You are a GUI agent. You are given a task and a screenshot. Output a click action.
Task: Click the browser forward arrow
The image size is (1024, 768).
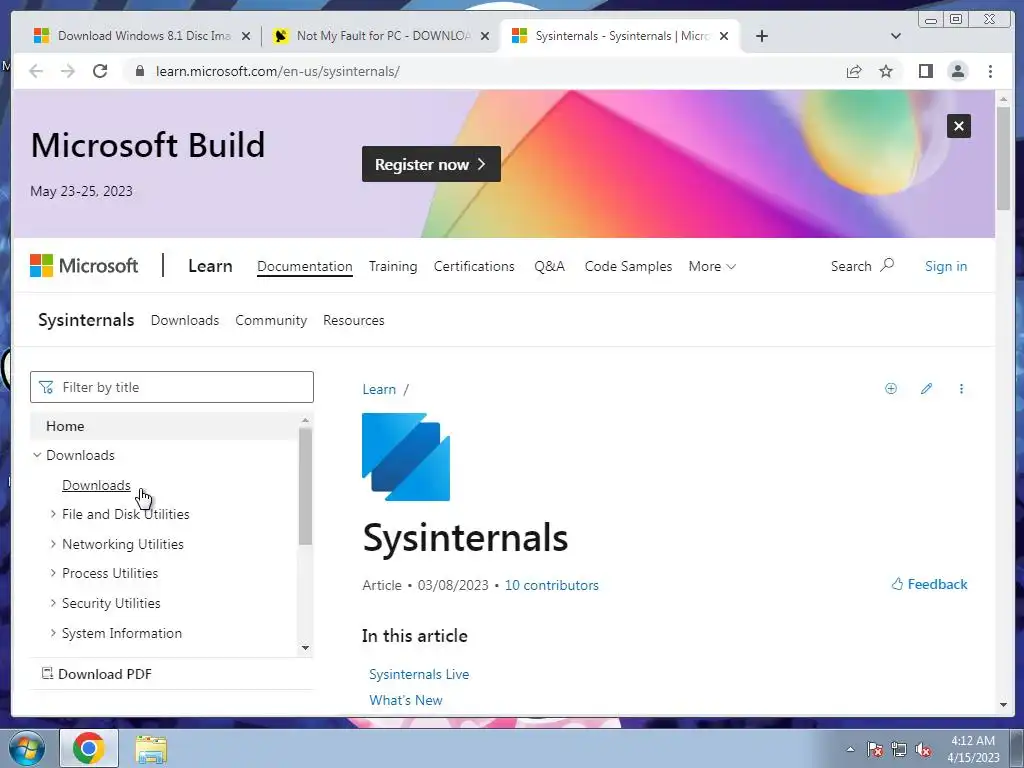point(68,71)
